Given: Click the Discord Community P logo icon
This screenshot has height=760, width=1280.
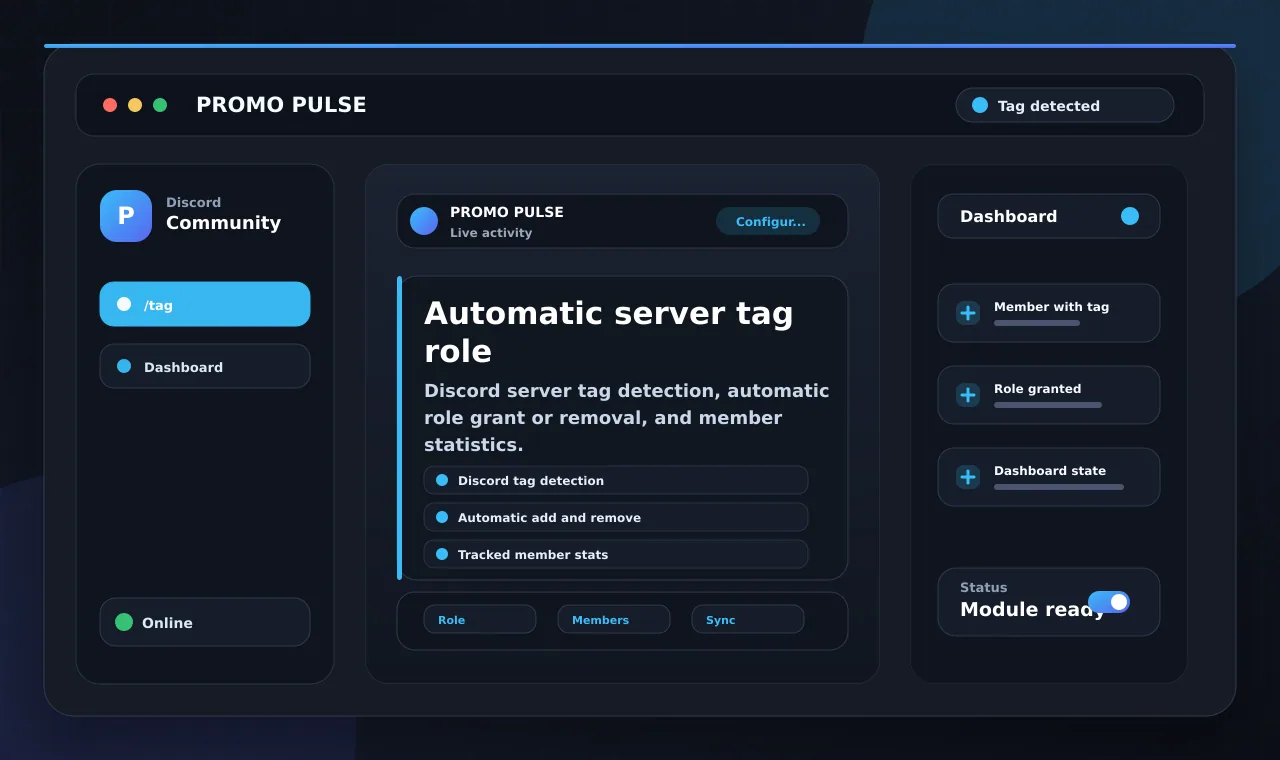Looking at the screenshot, I should pos(126,216).
